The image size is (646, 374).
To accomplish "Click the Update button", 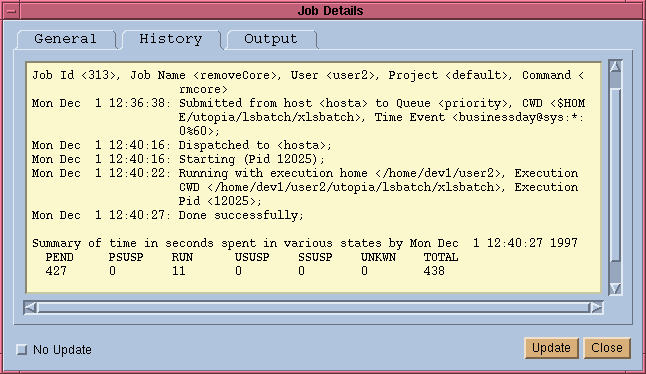I will point(551,348).
